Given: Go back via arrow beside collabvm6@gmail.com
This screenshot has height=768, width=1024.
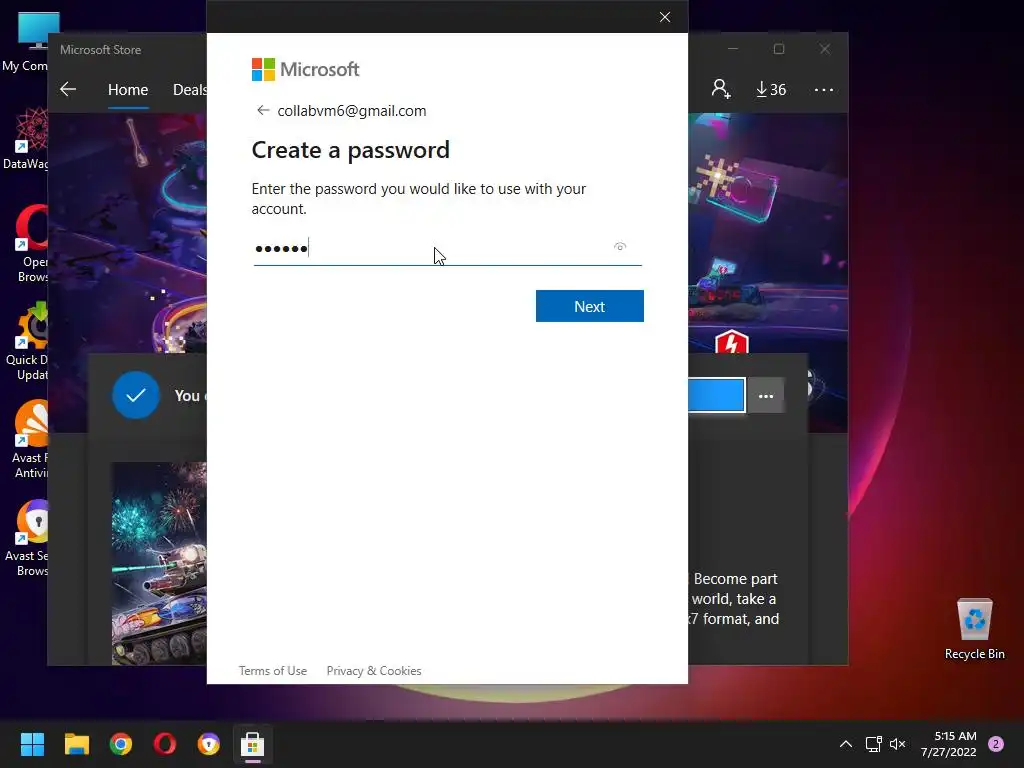Looking at the screenshot, I should [263, 110].
